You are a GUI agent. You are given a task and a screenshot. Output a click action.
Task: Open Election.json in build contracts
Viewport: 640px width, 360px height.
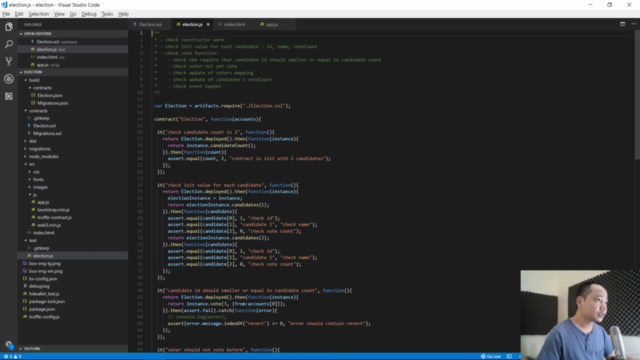73,96
